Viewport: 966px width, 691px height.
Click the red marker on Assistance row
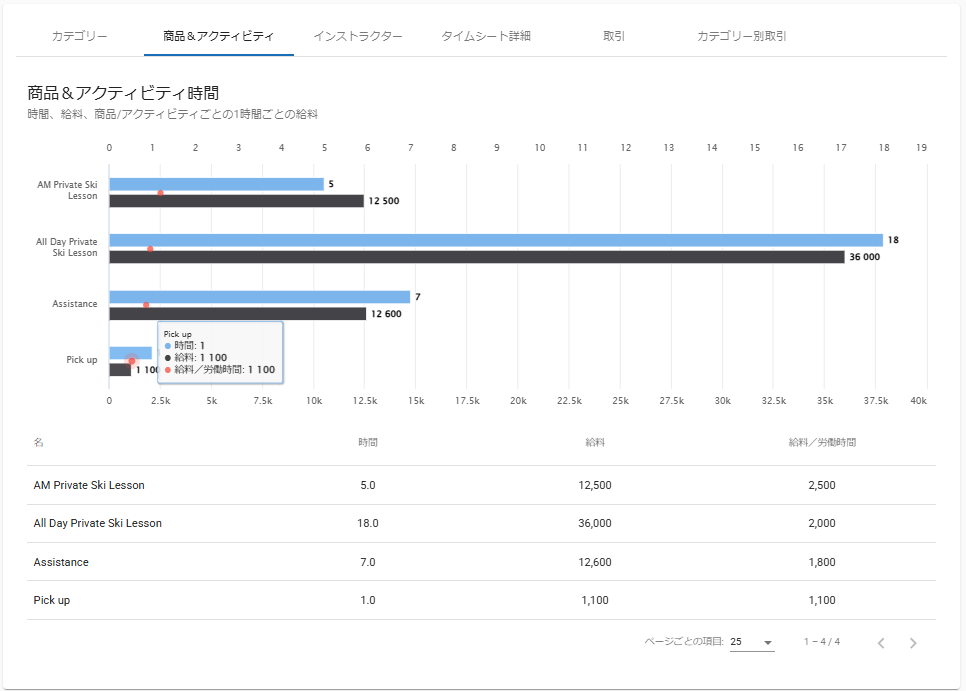(146, 305)
